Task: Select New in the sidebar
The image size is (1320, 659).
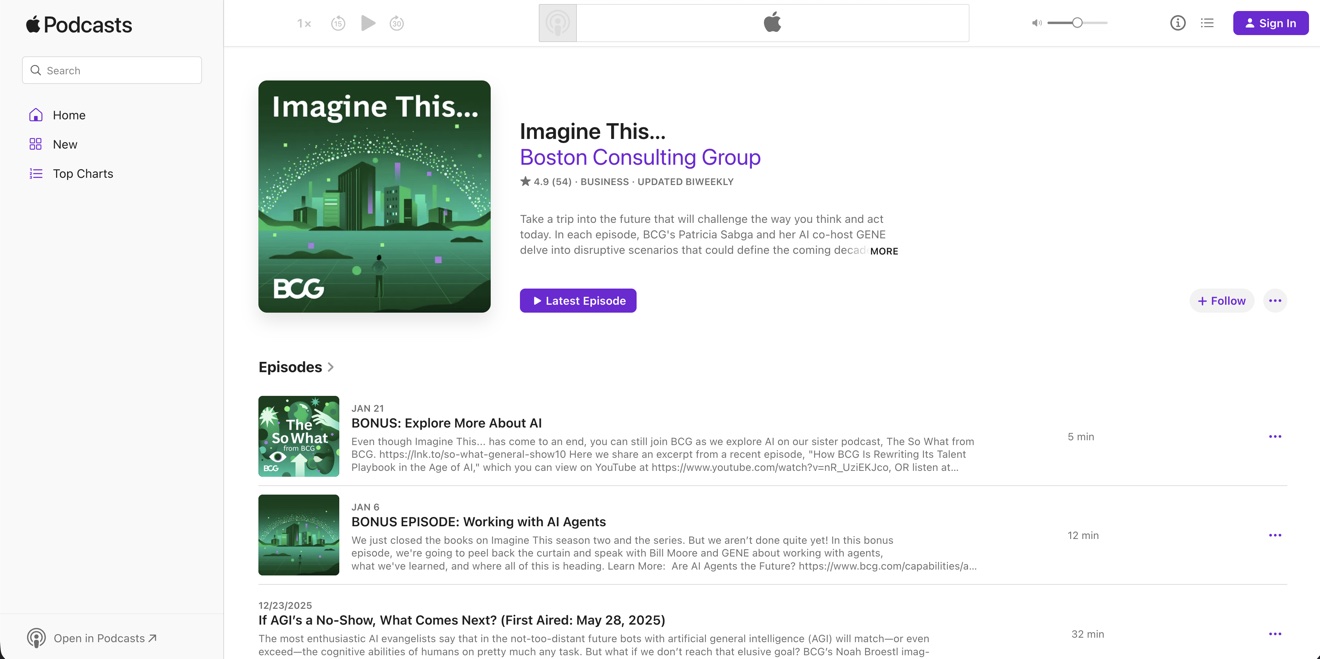Action: tap(64, 144)
